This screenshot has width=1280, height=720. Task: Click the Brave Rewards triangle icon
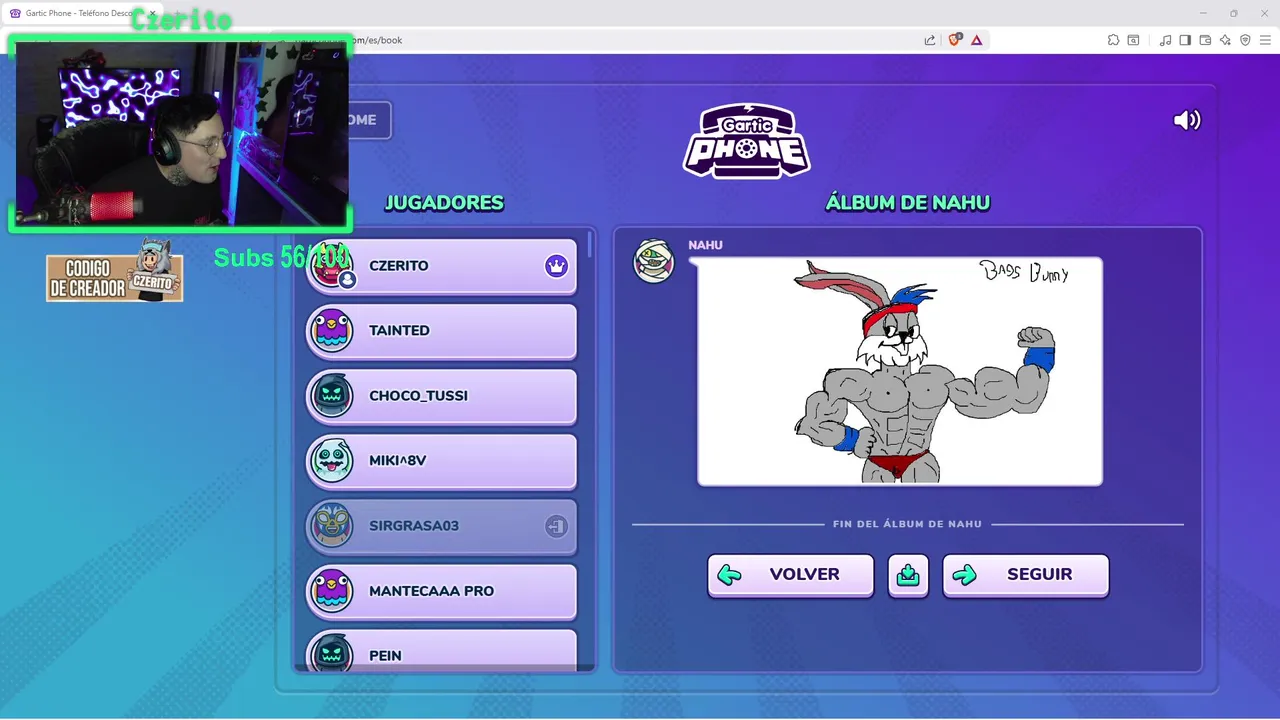977,40
